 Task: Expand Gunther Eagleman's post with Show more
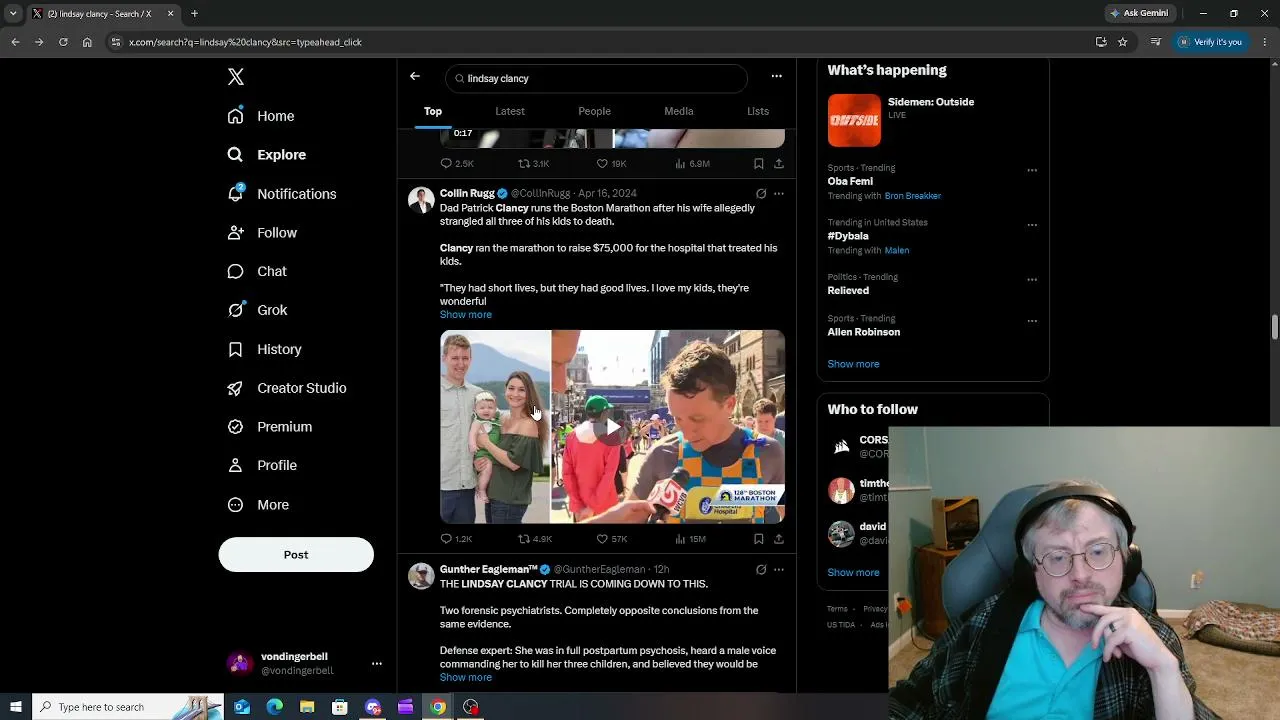tap(466, 678)
